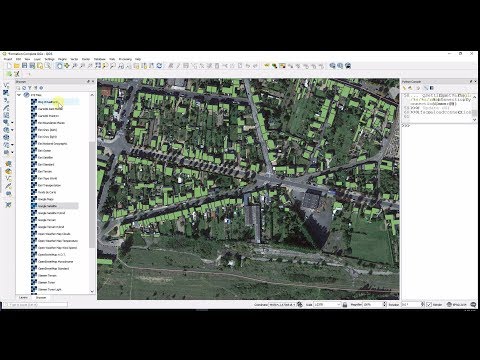Close the Python Console panel
The width and height of the screenshot is (480, 360).
click(x=475, y=82)
